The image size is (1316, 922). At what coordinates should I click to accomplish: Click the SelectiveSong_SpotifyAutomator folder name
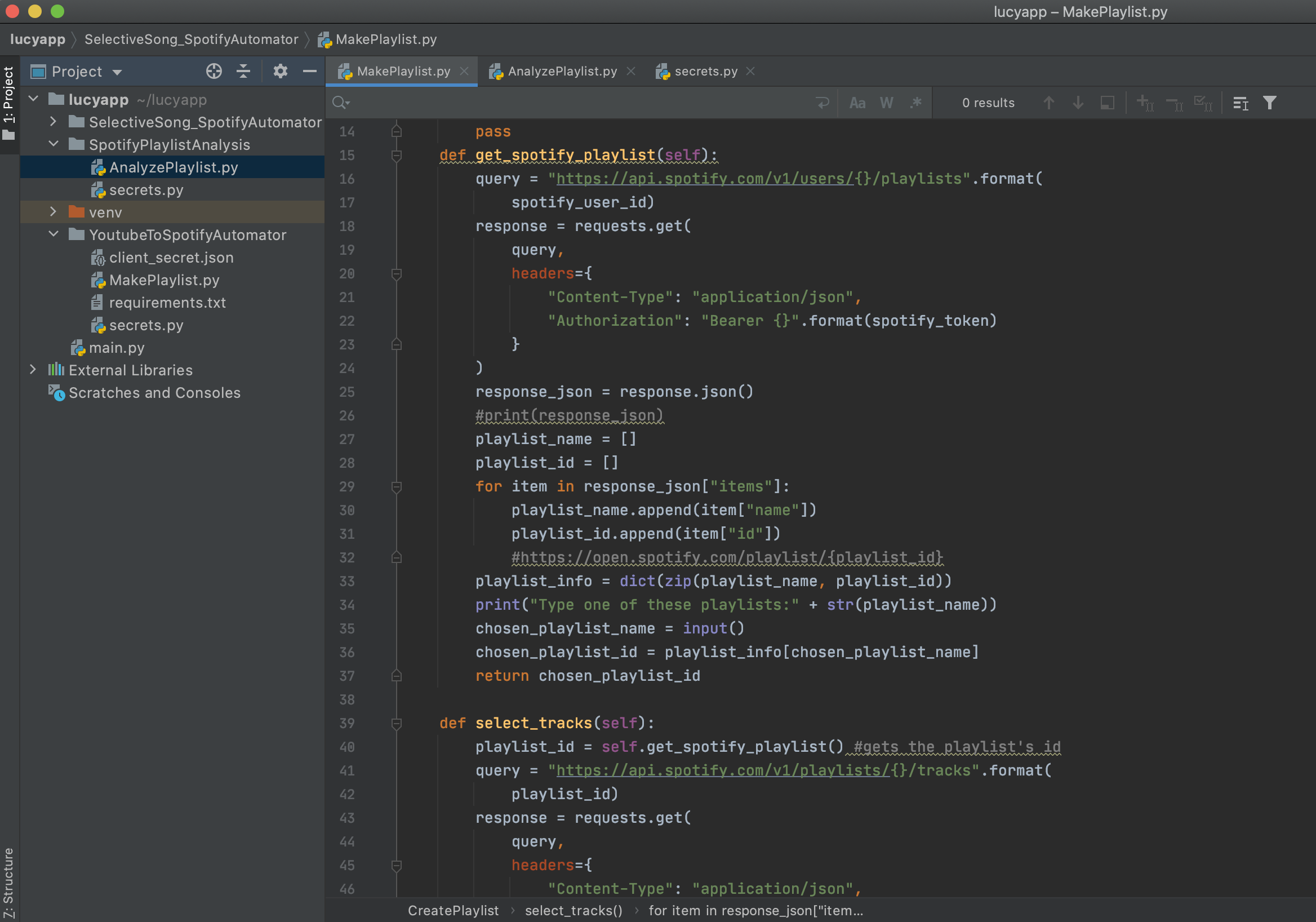tap(205, 122)
